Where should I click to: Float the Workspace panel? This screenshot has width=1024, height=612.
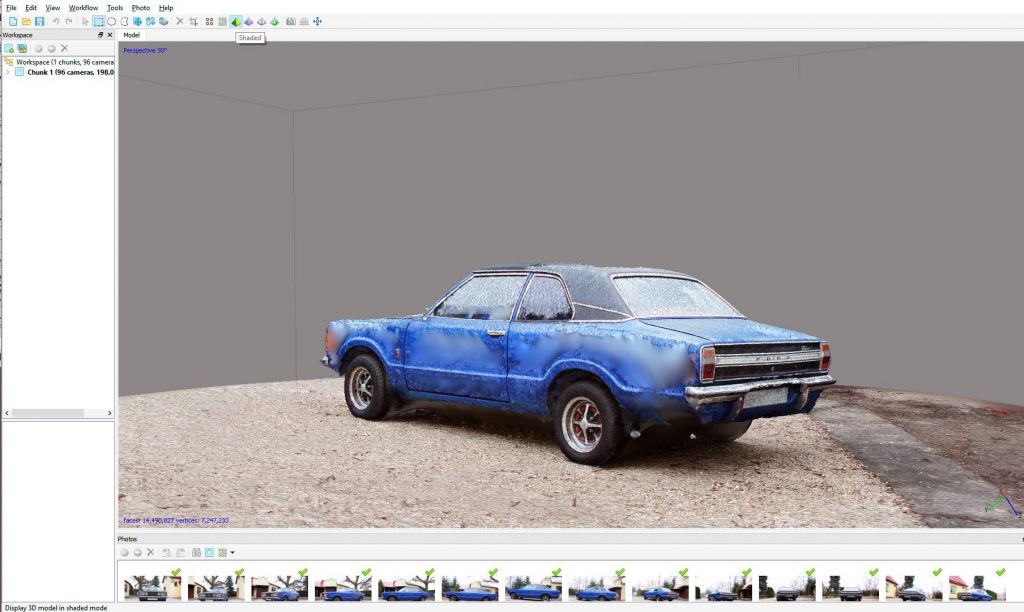click(x=100, y=35)
